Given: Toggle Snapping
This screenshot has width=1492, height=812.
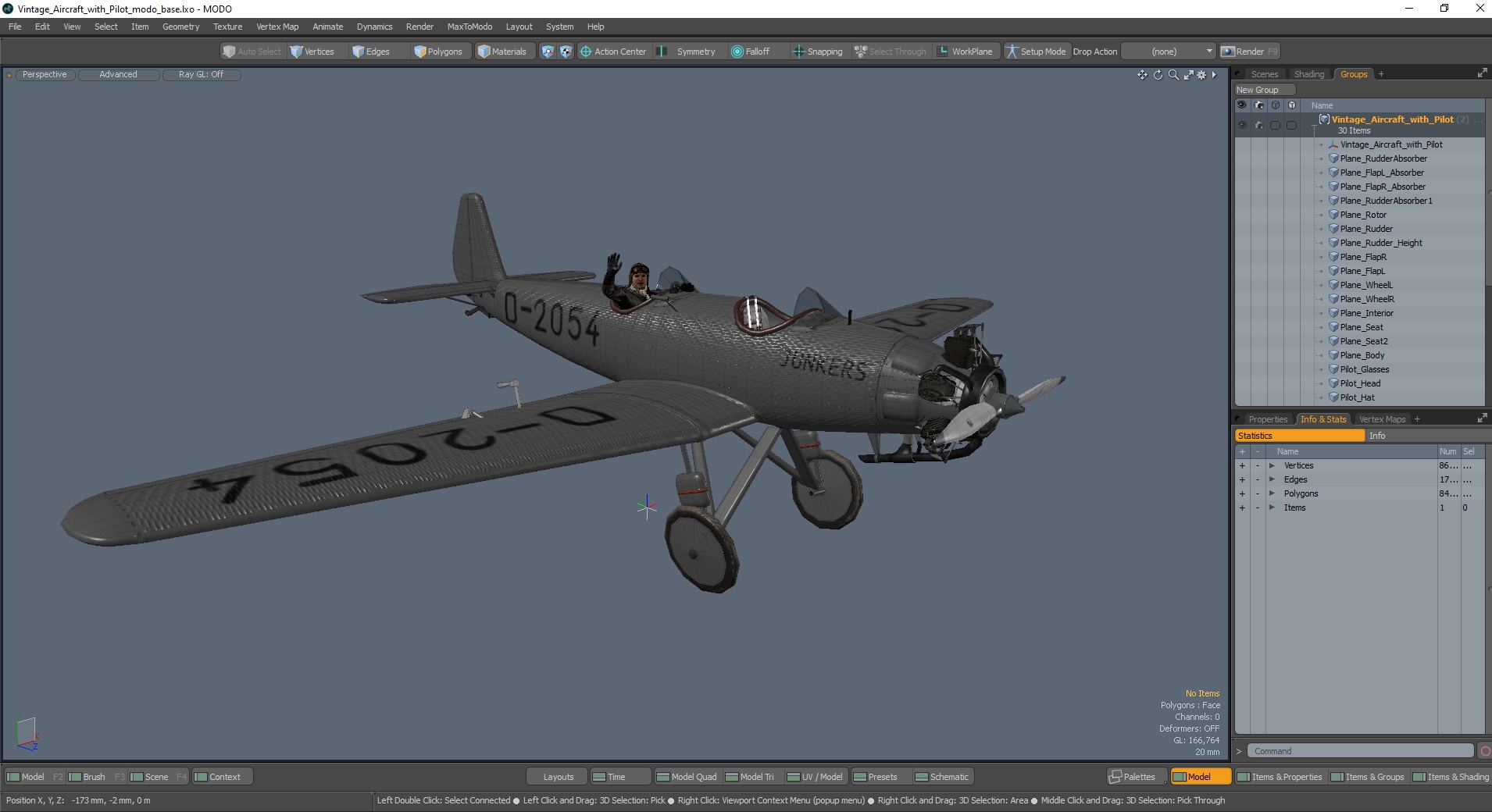Looking at the screenshot, I should (x=818, y=52).
